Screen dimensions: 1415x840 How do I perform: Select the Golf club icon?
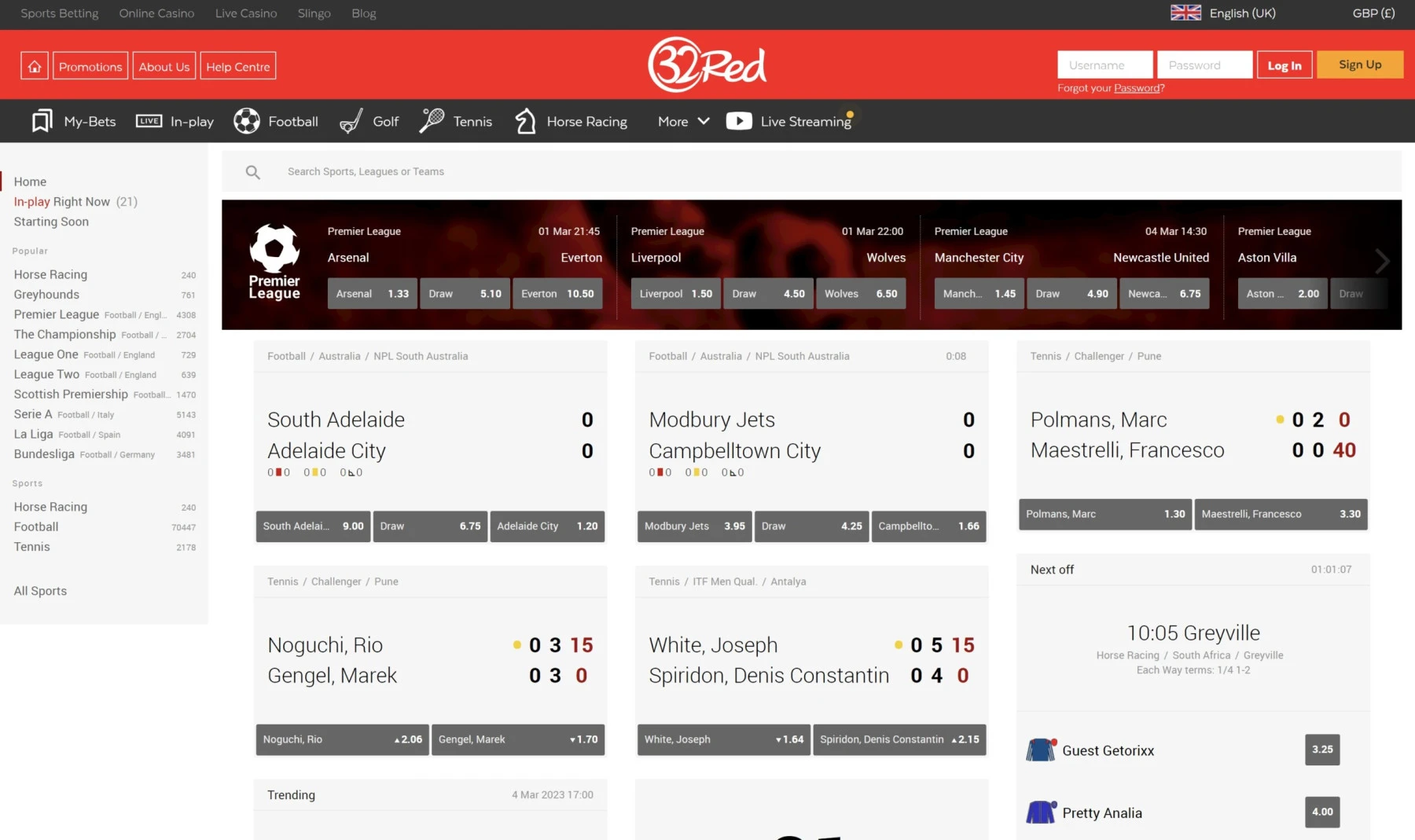point(351,121)
